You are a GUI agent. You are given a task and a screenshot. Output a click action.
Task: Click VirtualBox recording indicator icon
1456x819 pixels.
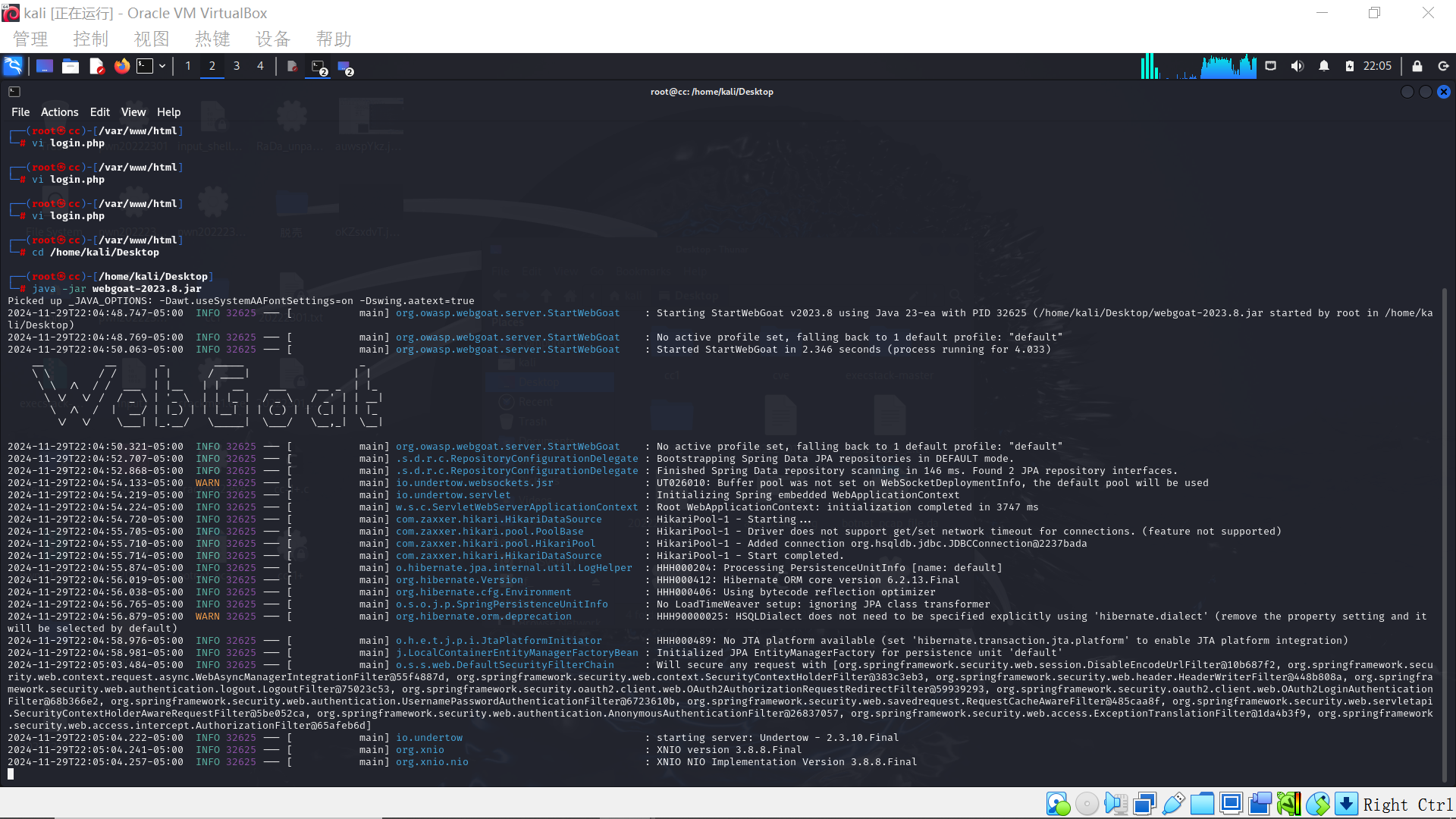coord(1260,804)
